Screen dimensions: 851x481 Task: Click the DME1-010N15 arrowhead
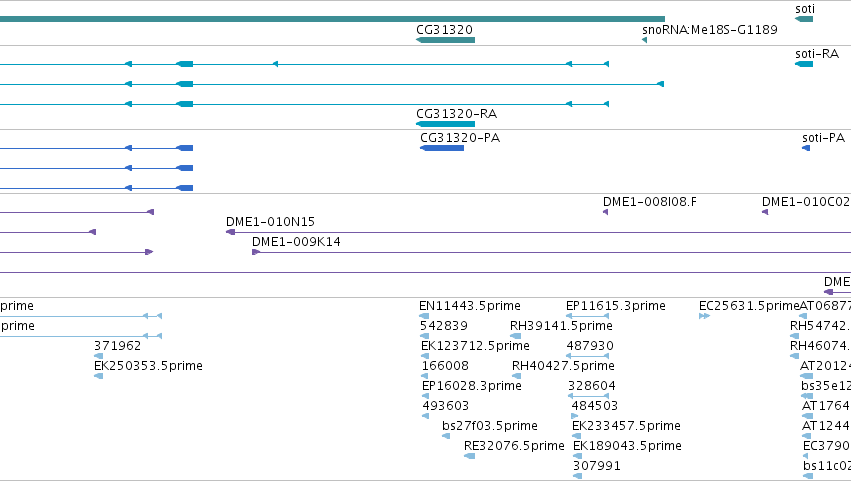coord(231,232)
